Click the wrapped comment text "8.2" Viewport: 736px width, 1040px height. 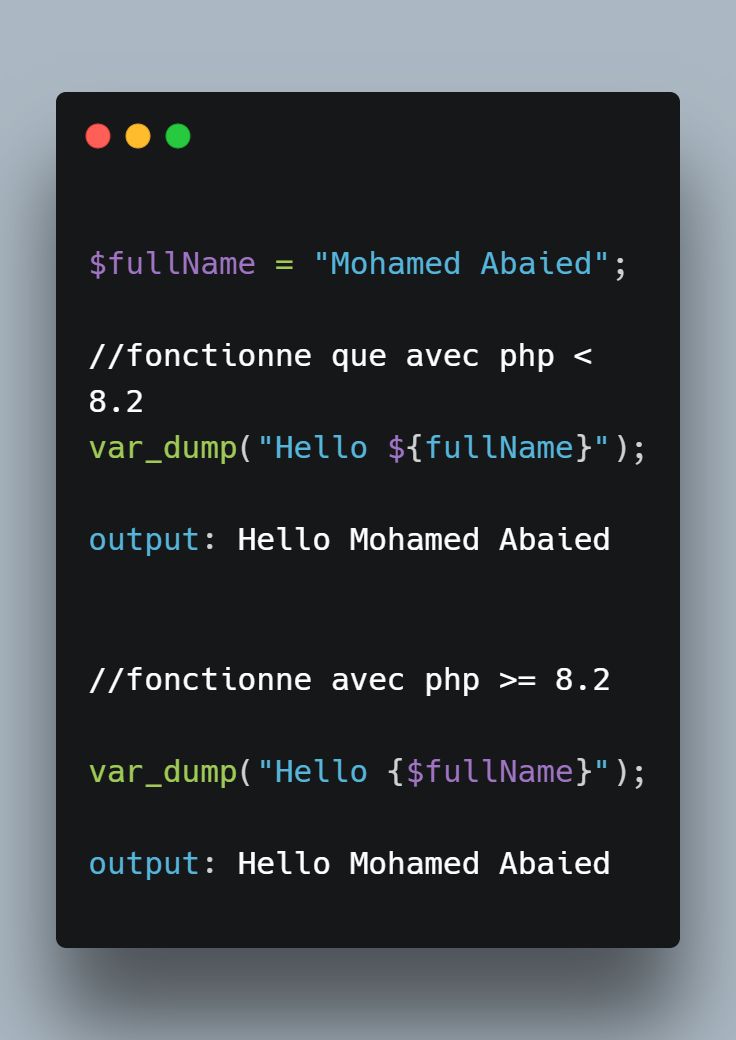(x=116, y=402)
